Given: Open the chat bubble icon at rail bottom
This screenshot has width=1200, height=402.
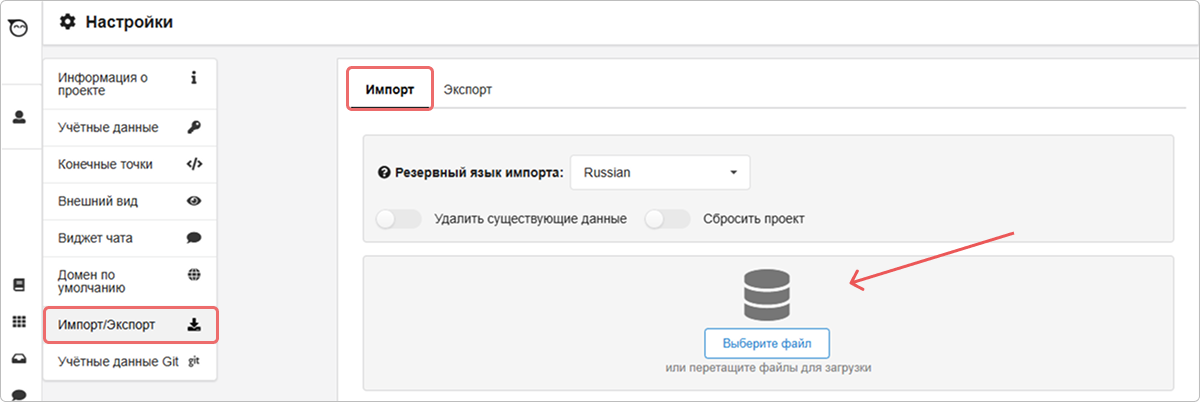Looking at the screenshot, I should pos(18,394).
